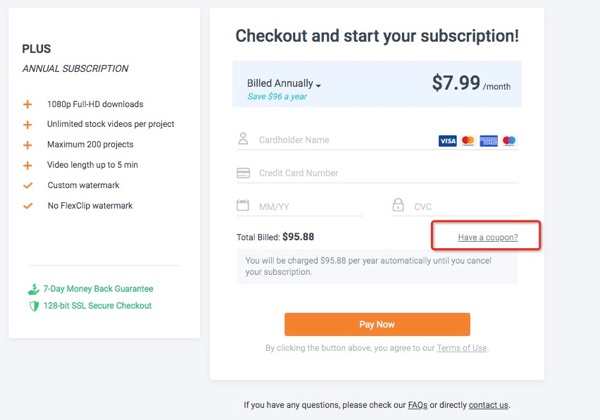The image size is (600, 420).
Task: Click into the CVC input field
Action: pos(460,207)
